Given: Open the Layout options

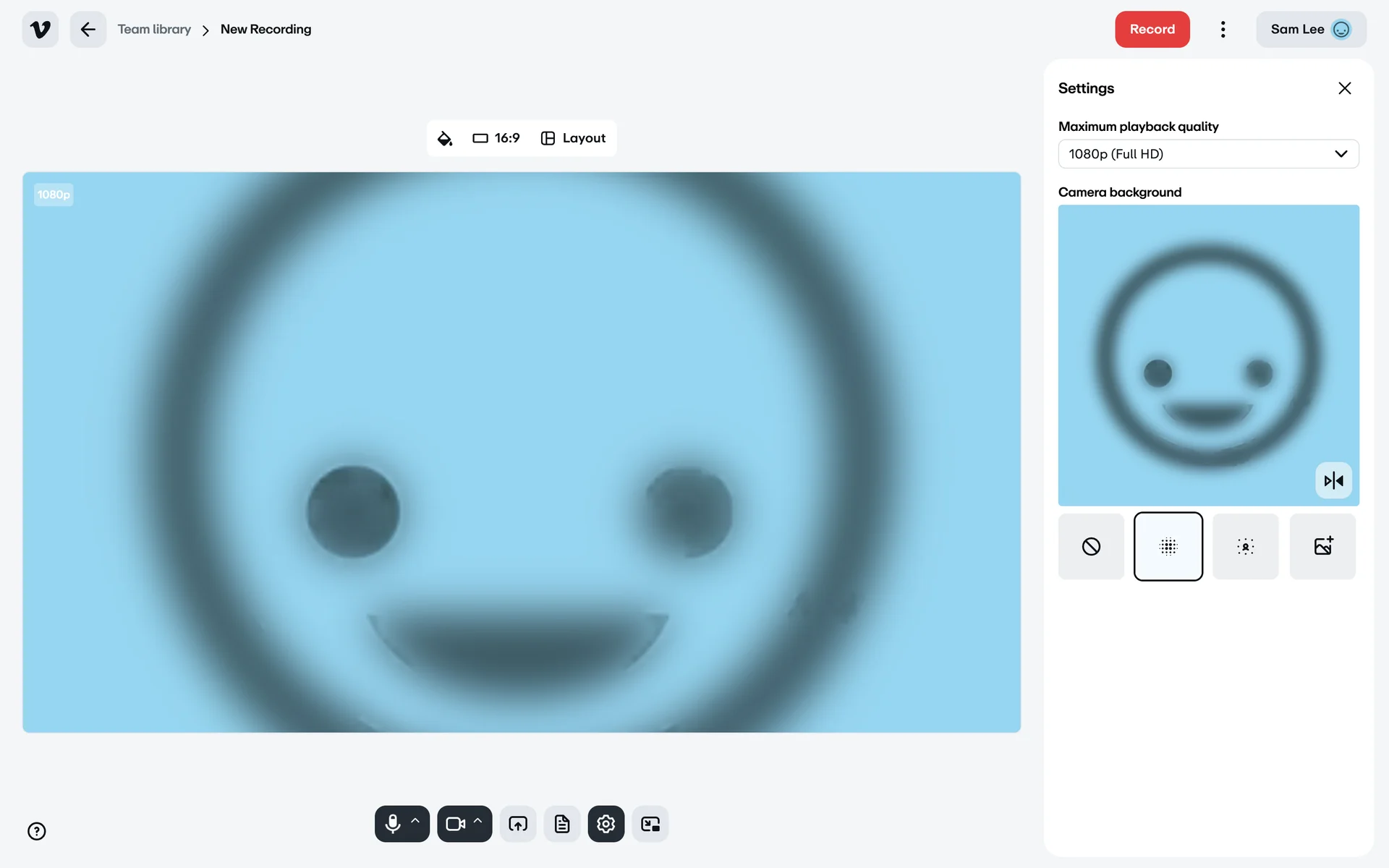Looking at the screenshot, I should pos(574,138).
